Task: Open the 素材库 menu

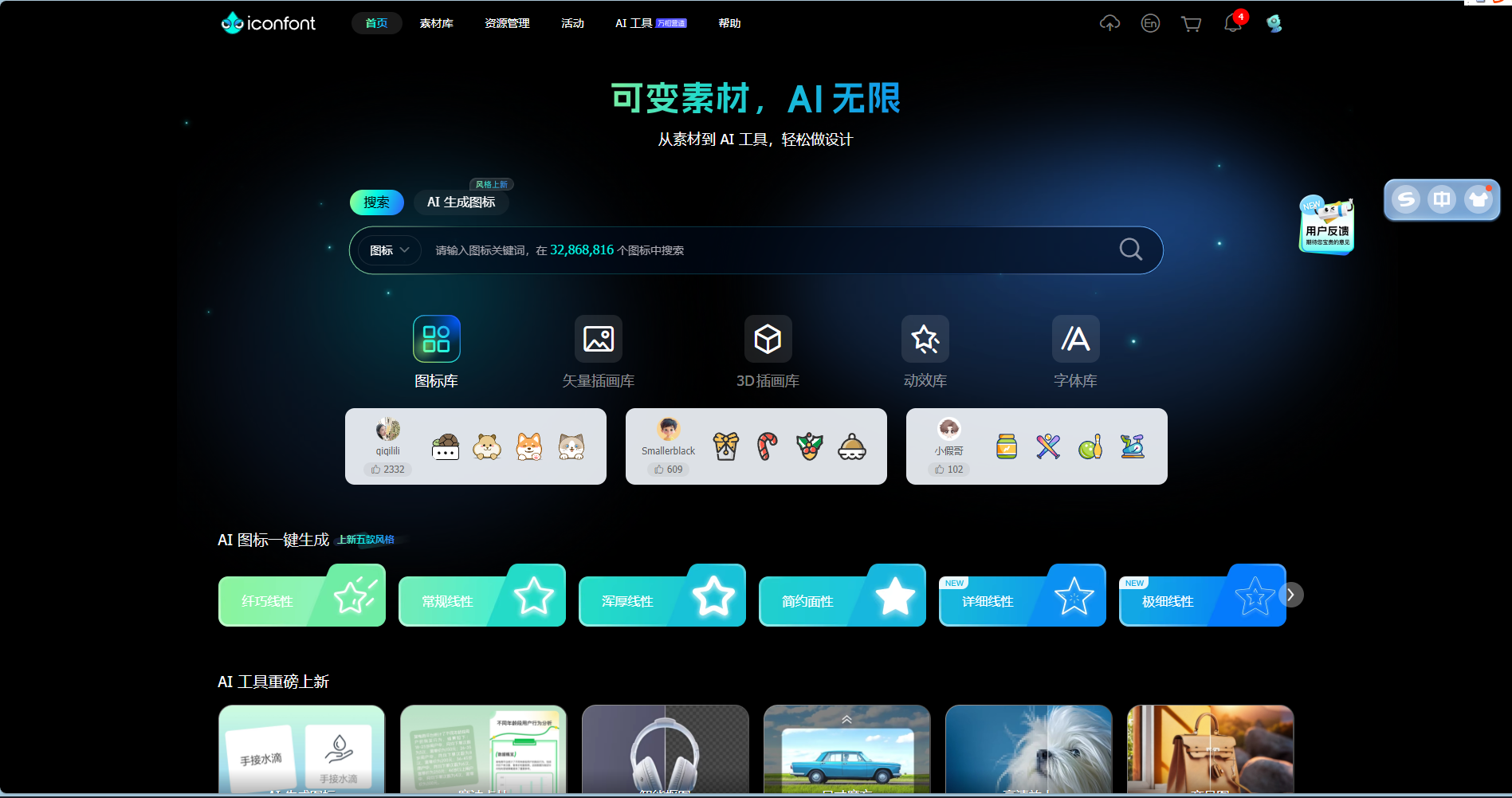Action: (436, 23)
